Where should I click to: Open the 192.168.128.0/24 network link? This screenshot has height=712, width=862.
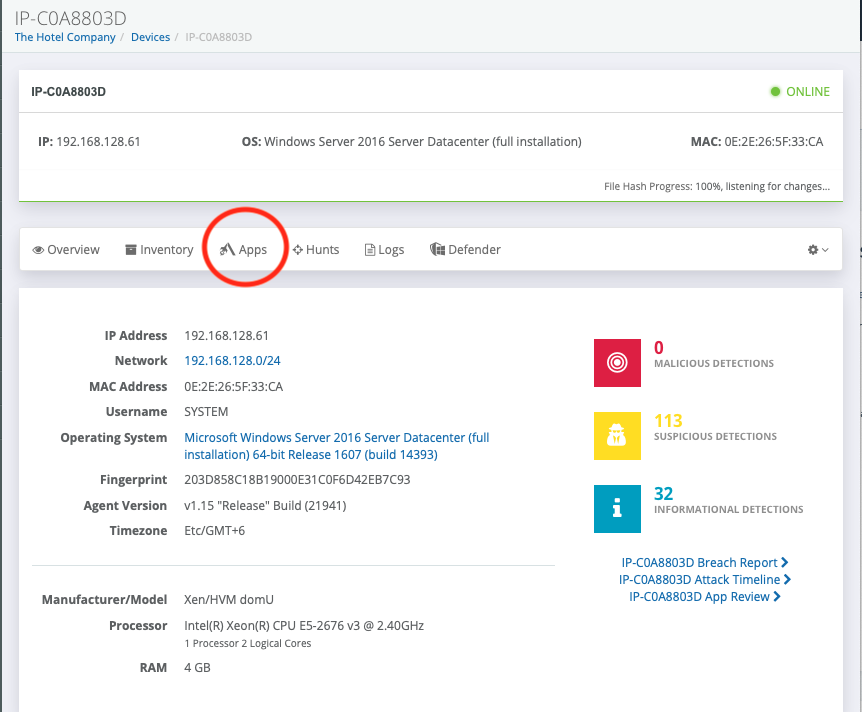coord(232,361)
